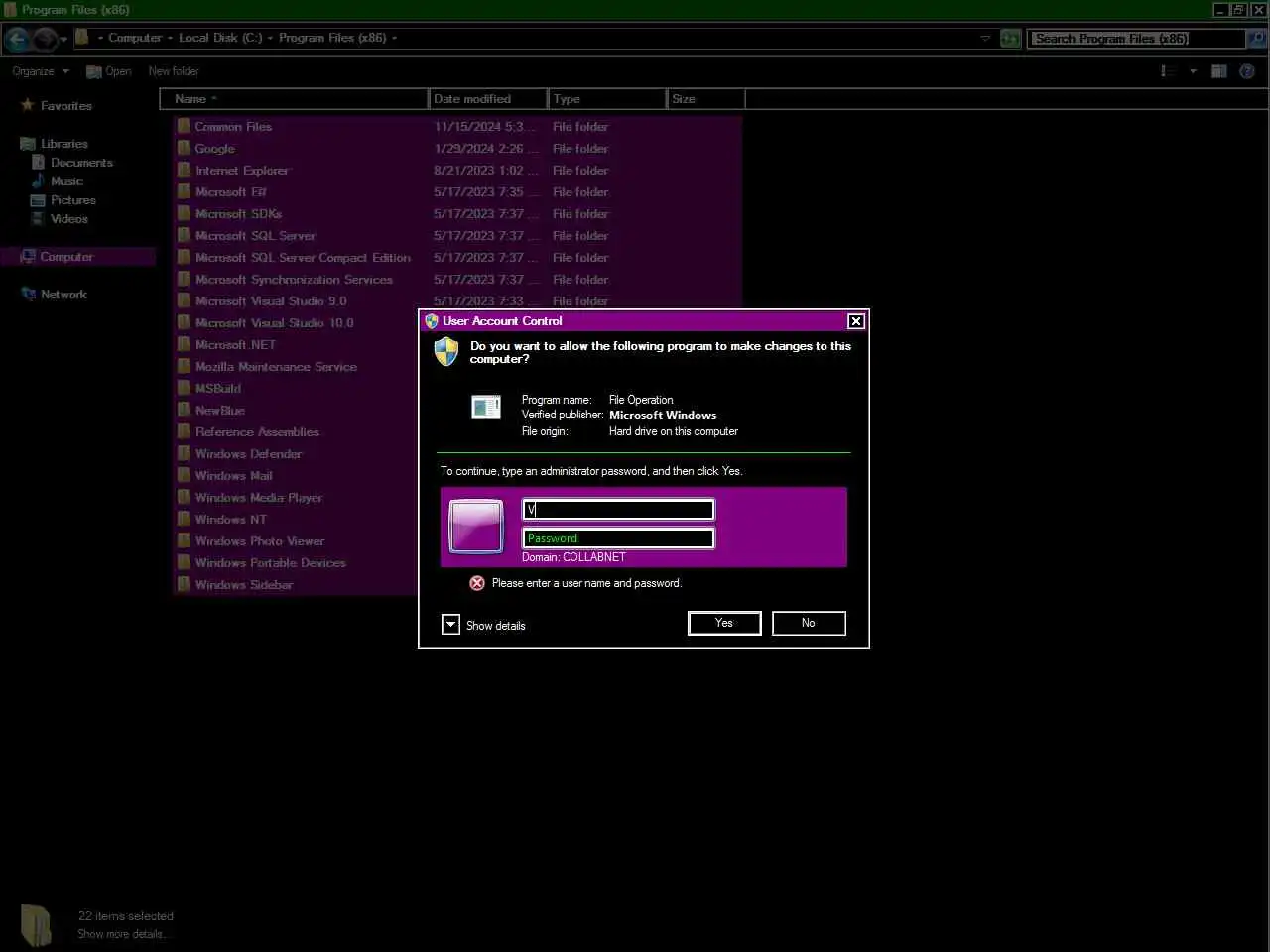Select the Windows Media Player row
Image resolution: width=1270 pixels, height=952 pixels.
tap(296, 498)
